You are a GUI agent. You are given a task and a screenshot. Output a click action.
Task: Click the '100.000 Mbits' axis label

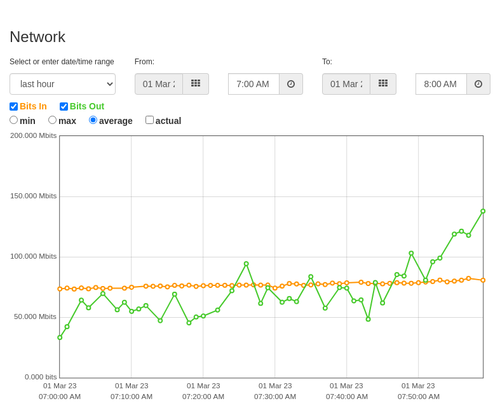33,256
